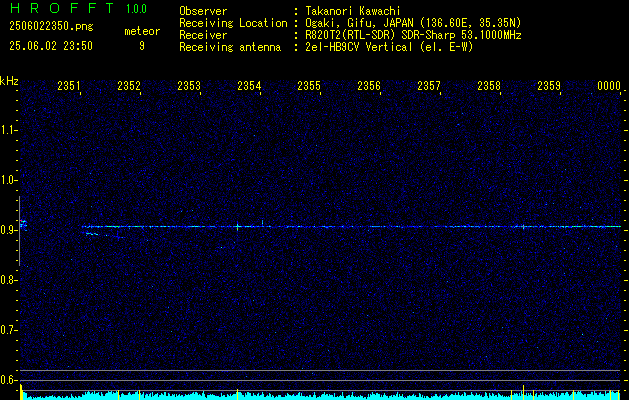
Task: Click the 2355 time axis label
Action: point(309,86)
